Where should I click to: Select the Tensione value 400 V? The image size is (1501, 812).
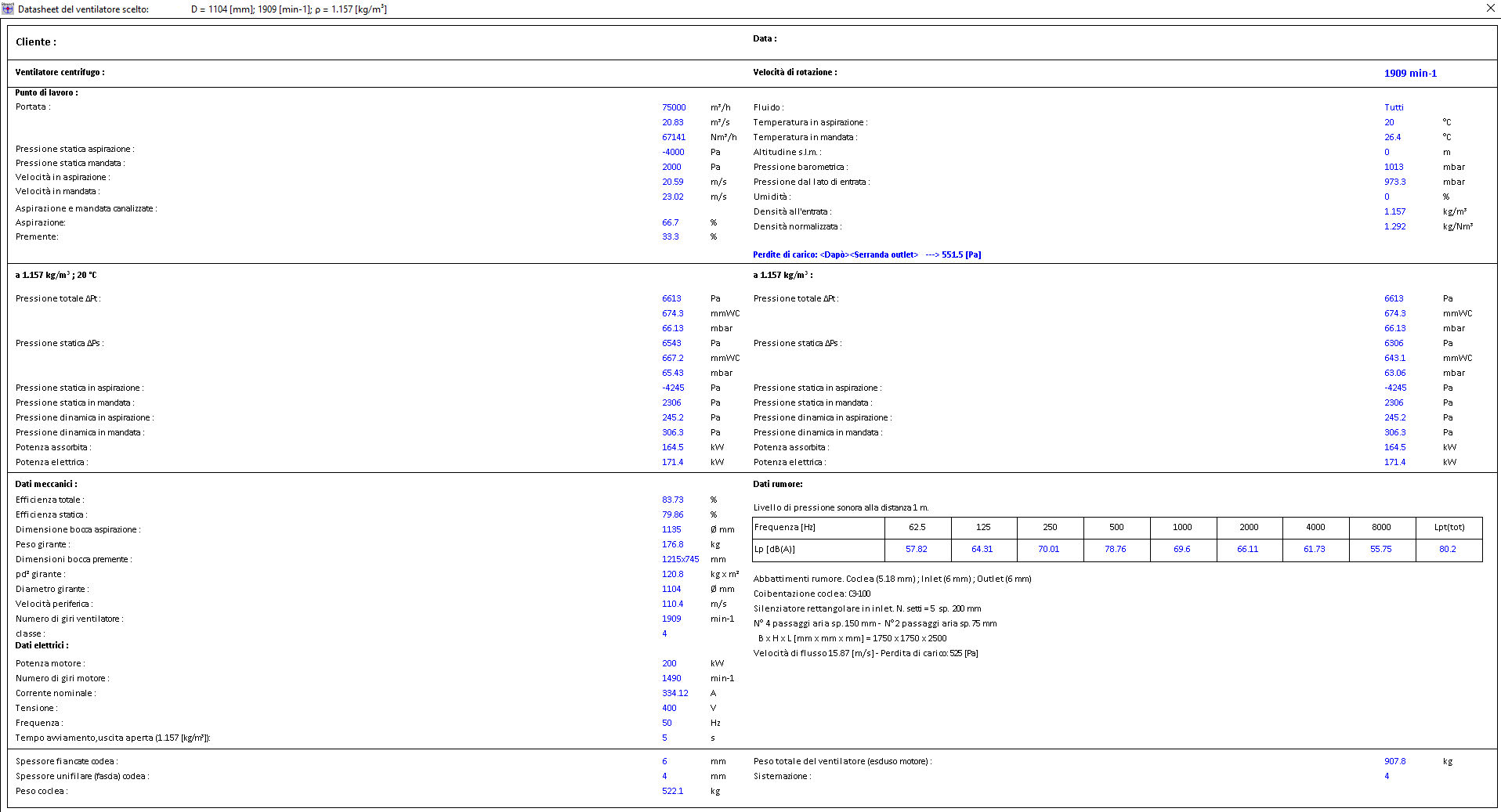pos(668,708)
